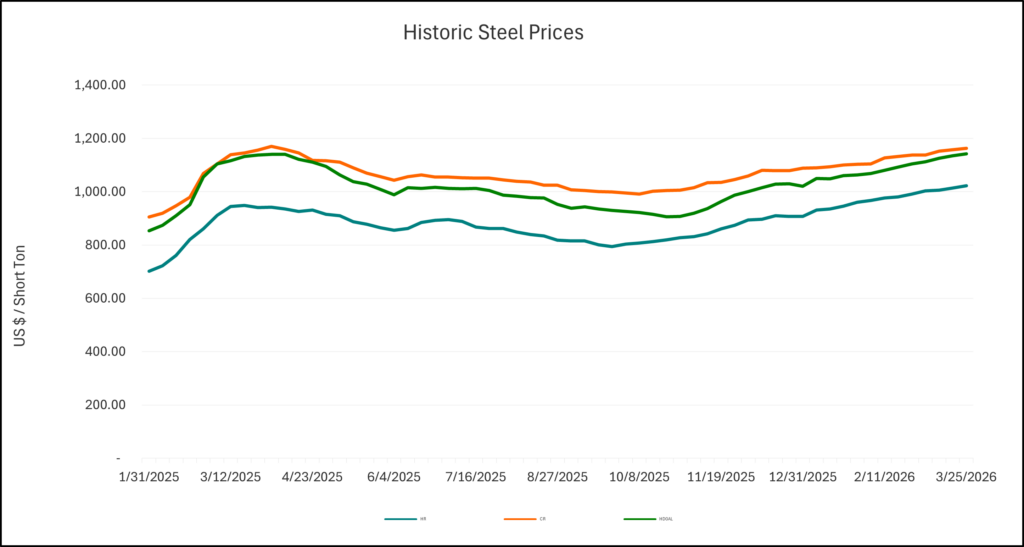Select the 3/12/2025 x-axis date label
Viewport: 1024px width, 547px height.
point(231,478)
